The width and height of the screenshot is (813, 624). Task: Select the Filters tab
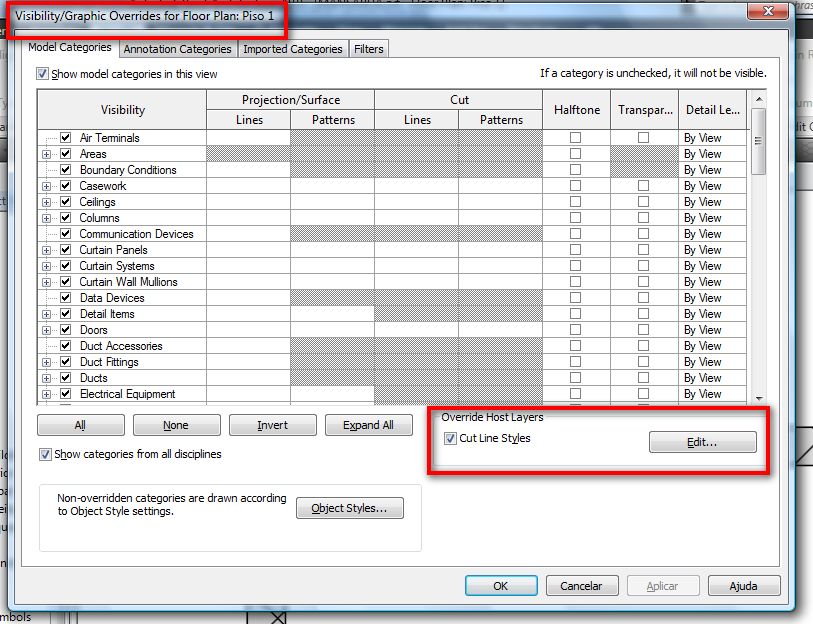tap(369, 49)
